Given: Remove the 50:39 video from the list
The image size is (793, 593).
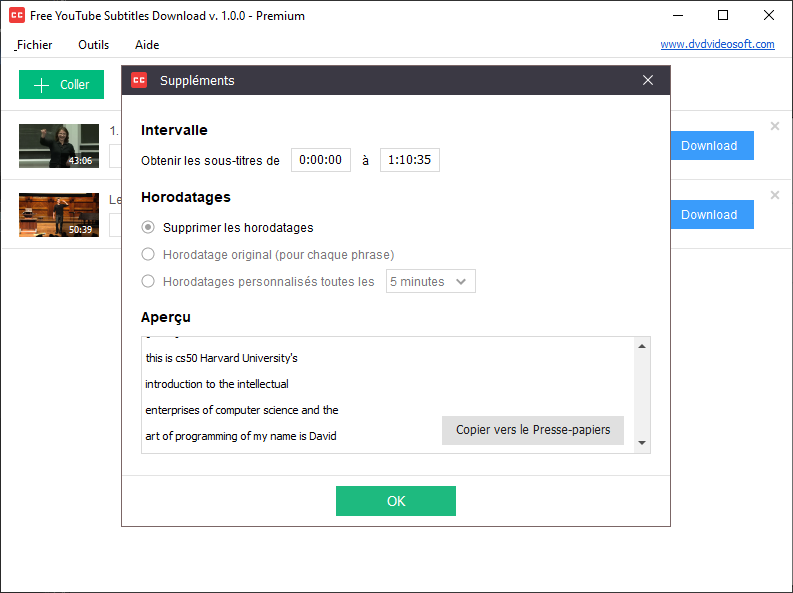Looking at the screenshot, I should coord(774,195).
